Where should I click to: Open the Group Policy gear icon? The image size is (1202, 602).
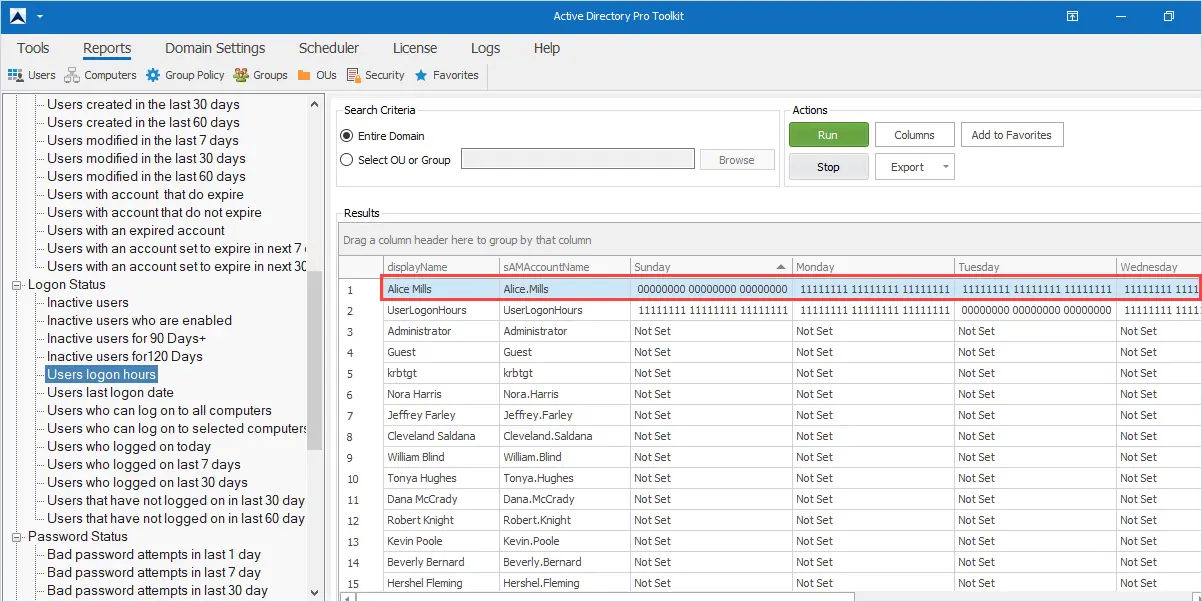coord(153,75)
